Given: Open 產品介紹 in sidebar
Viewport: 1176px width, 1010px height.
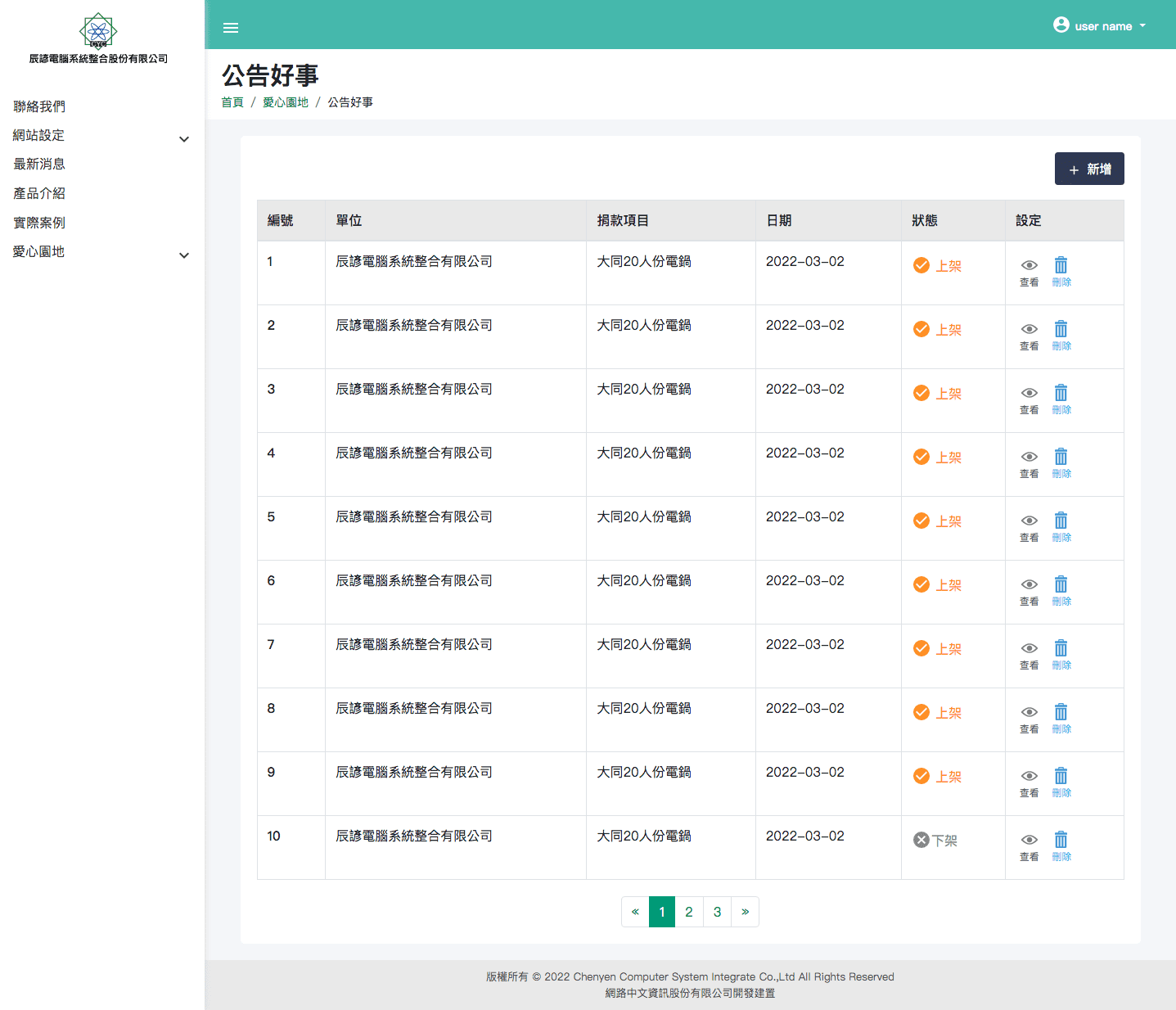Looking at the screenshot, I should pyautogui.click(x=39, y=193).
